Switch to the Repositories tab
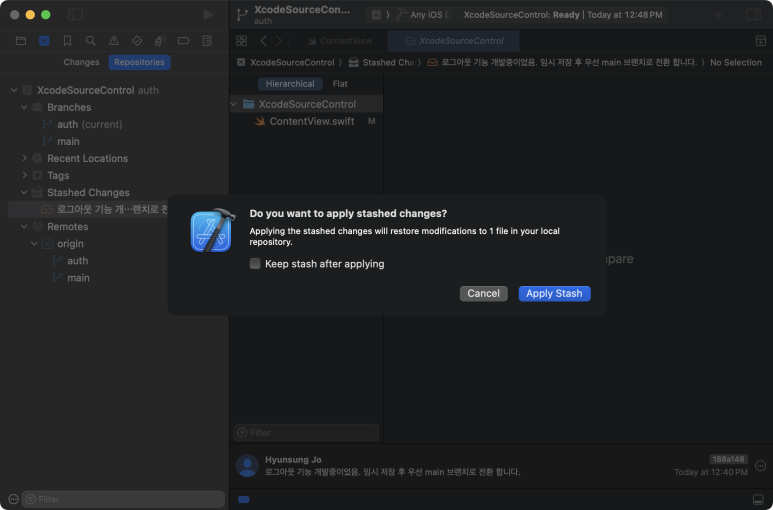The height and width of the screenshot is (510, 773). click(139, 62)
